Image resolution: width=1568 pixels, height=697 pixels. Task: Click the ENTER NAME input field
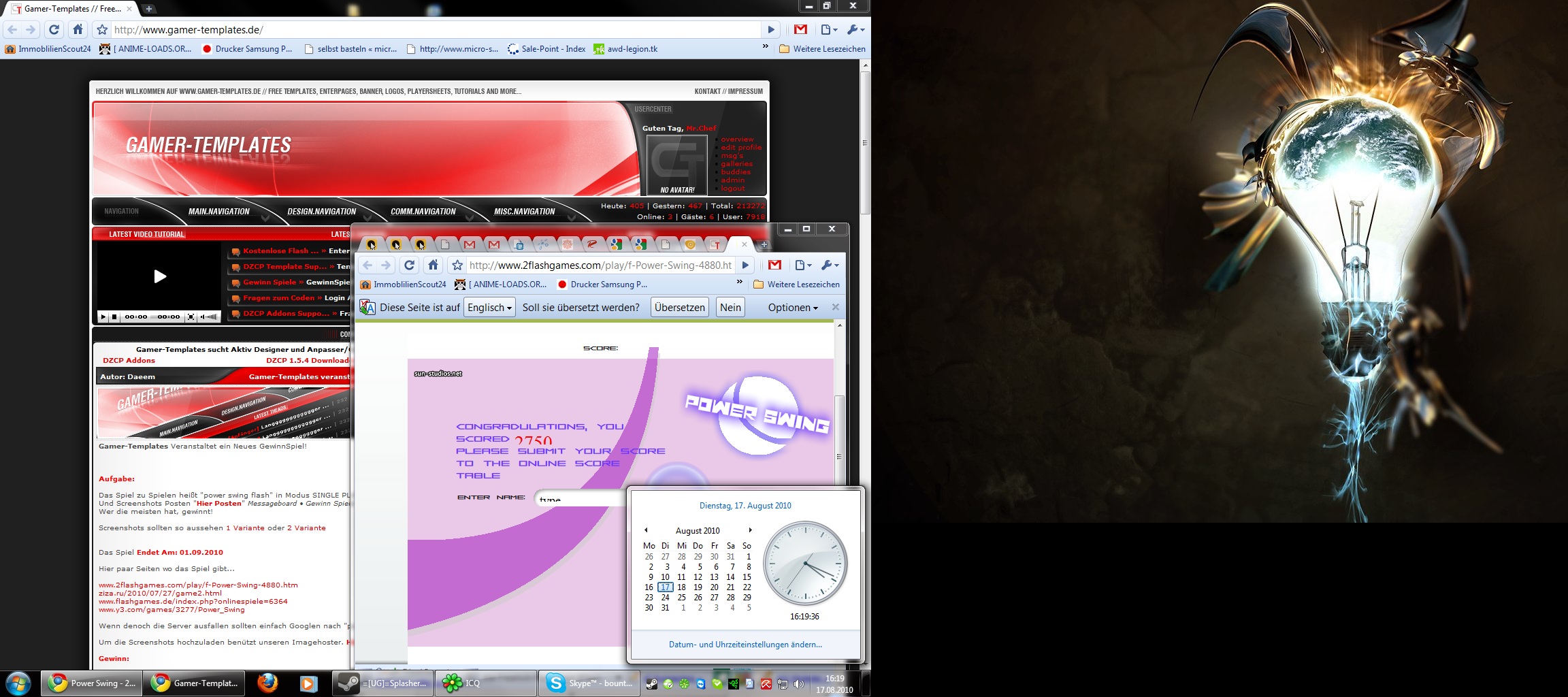pyautogui.click(x=580, y=498)
